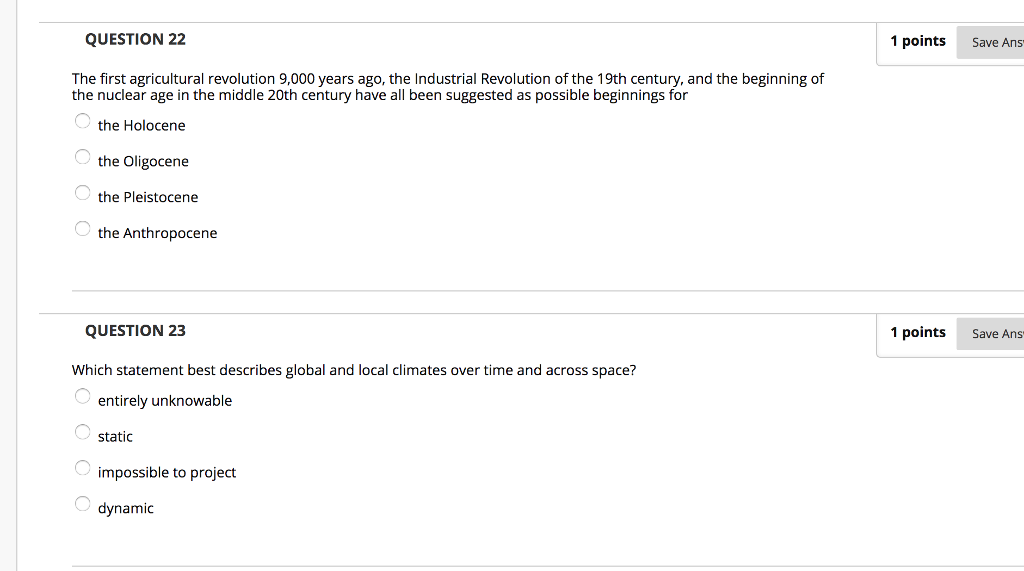Click the '1 points' label for Question 22
The width and height of the screenshot is (1024, 571).
[x=918, y=41]
